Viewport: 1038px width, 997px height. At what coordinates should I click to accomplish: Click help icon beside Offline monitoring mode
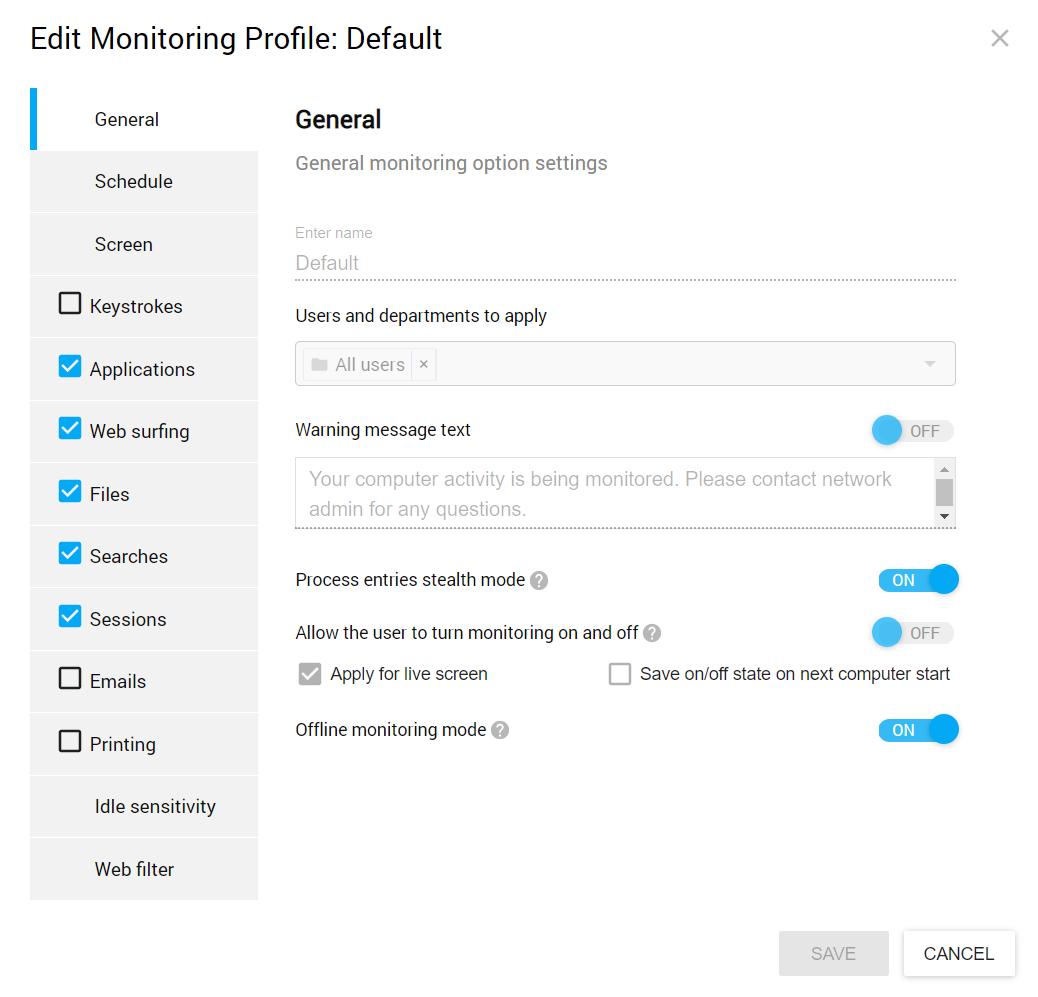(500, 730)
